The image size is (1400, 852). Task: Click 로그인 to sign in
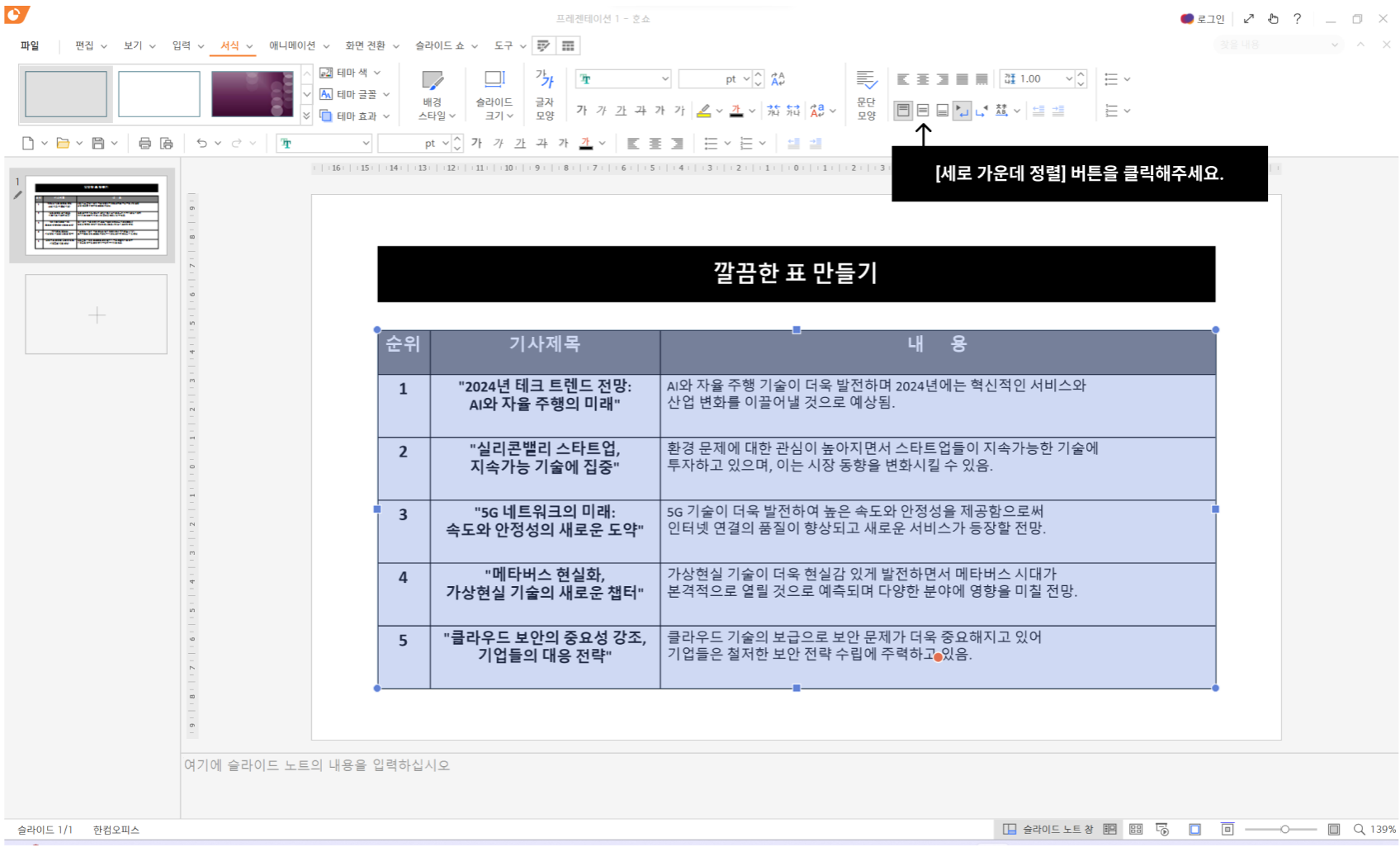click(x=1203, y=19)
